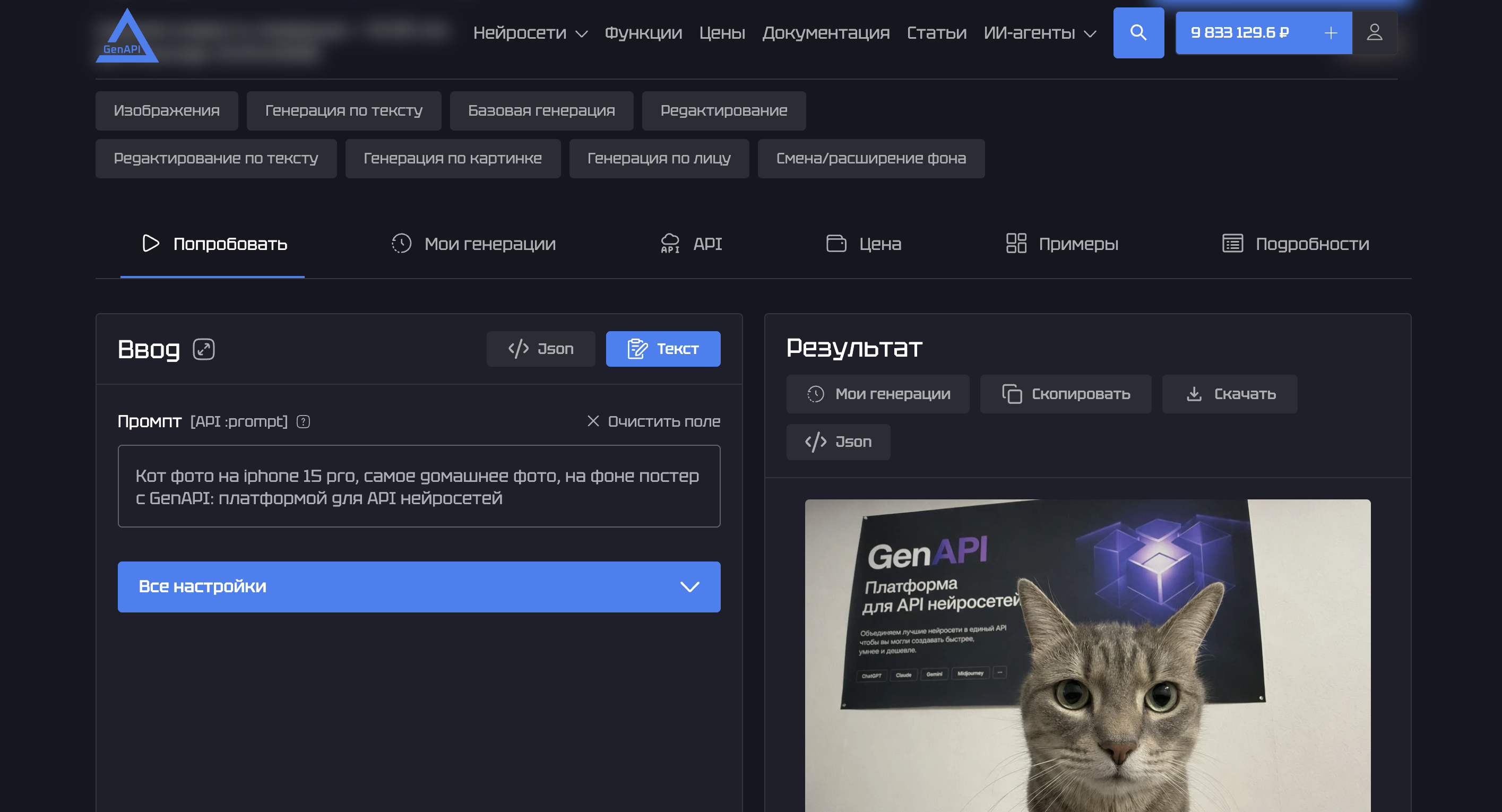The image size is (1502, 812).
Task: Click the code icon on Результат Json button
Action: click(x=815, y=442)
